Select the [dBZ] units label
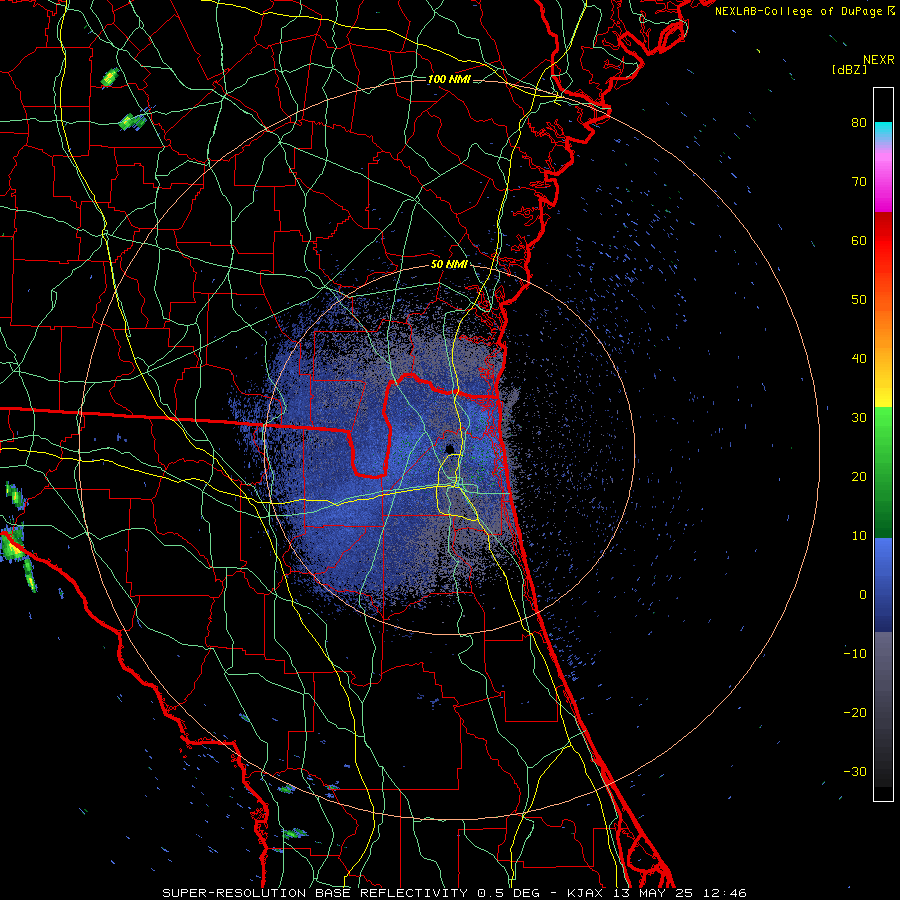Image resolution: width=900 pixels, height=900 pixels. point(849,69)
